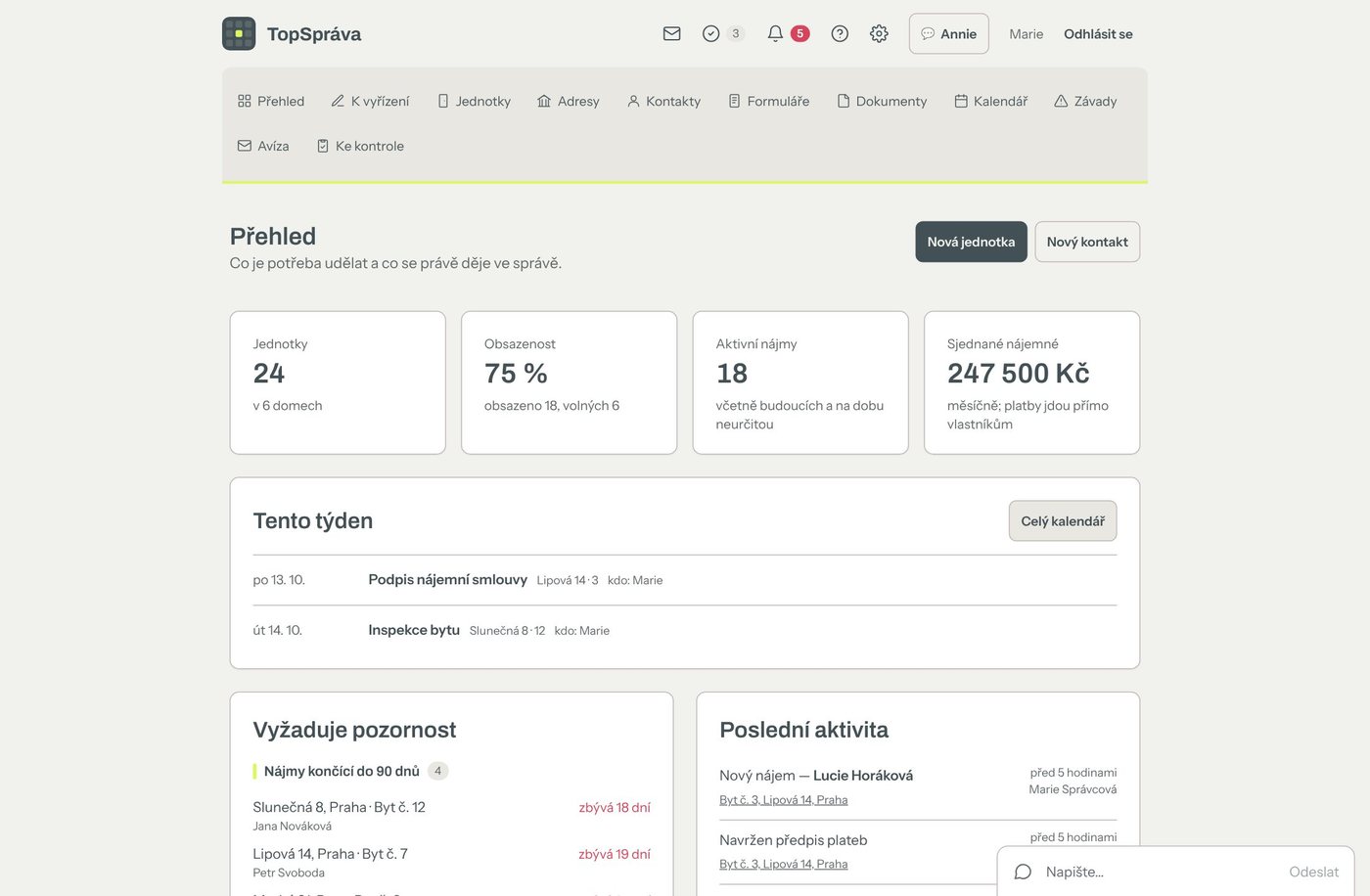The height and width of the screenshot is (896, 1370).
Task: Open Nový nájem — Lucie Horáková activity
Action: (816, 776)
